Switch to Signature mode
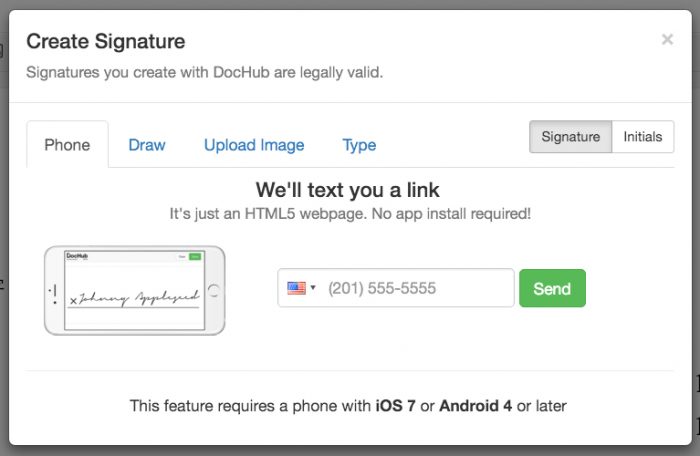Image resolution: width=700 pixels, height=456 pixels. [570, 137]
